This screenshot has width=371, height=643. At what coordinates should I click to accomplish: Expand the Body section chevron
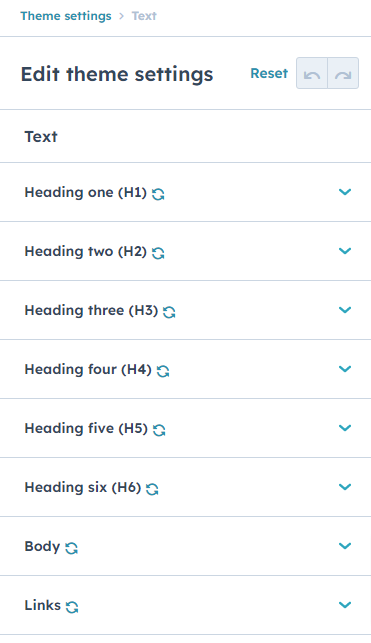click(x=345, y=546)
